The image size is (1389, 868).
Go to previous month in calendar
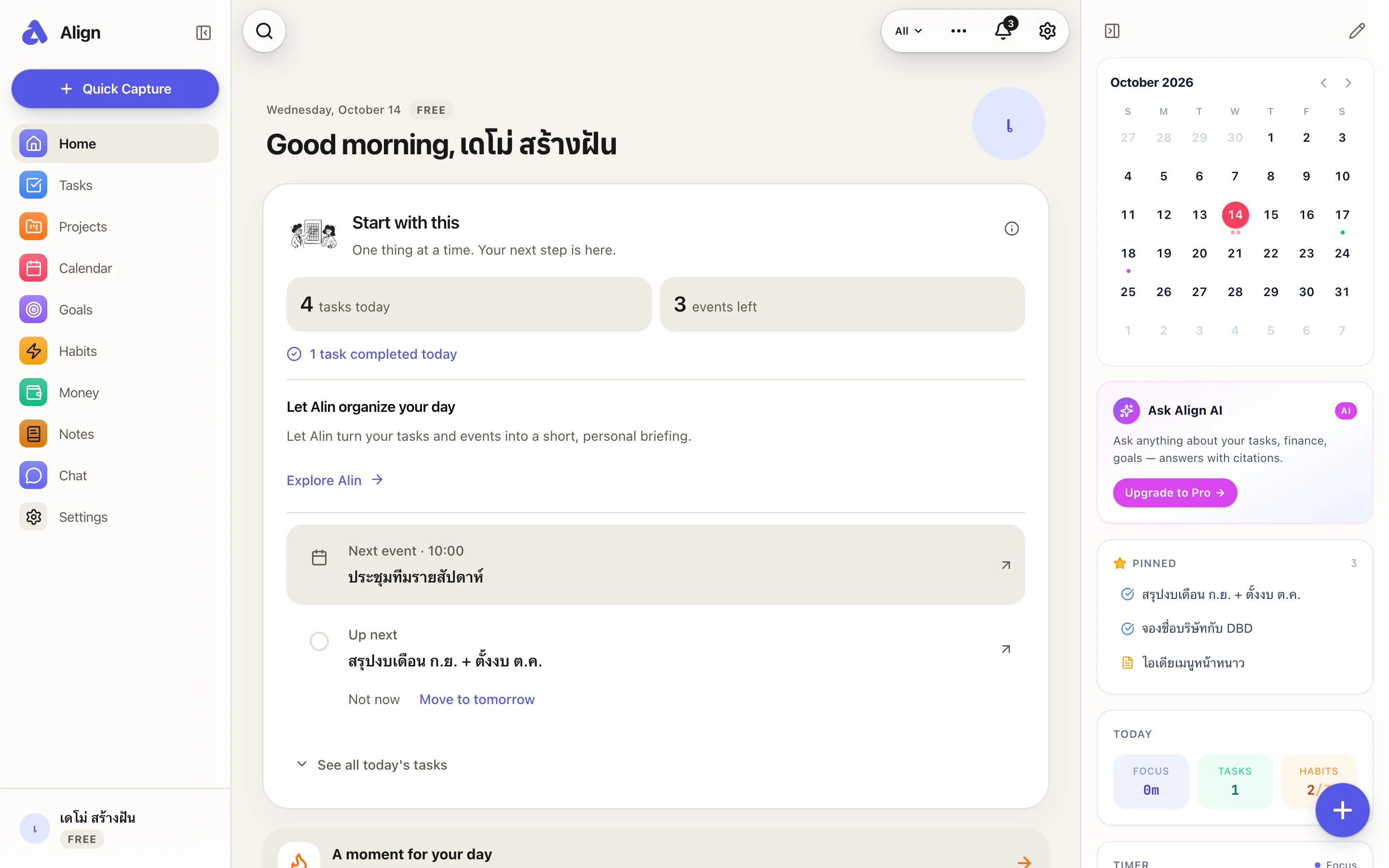coord(1323,82)
